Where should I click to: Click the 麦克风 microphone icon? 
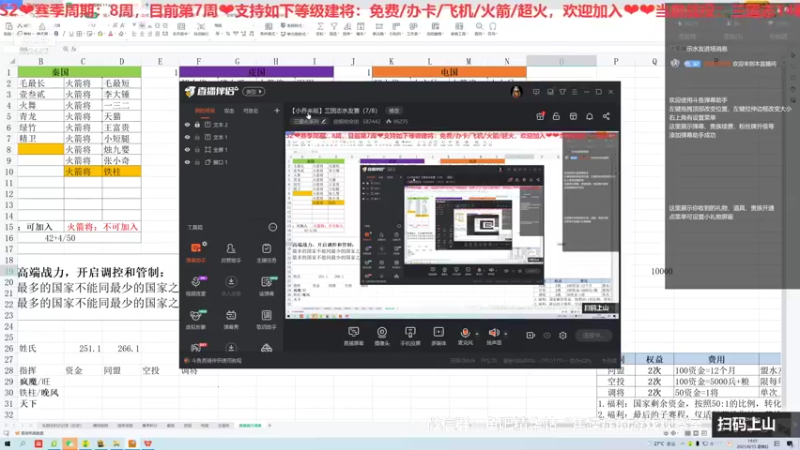tap(465, 335)
